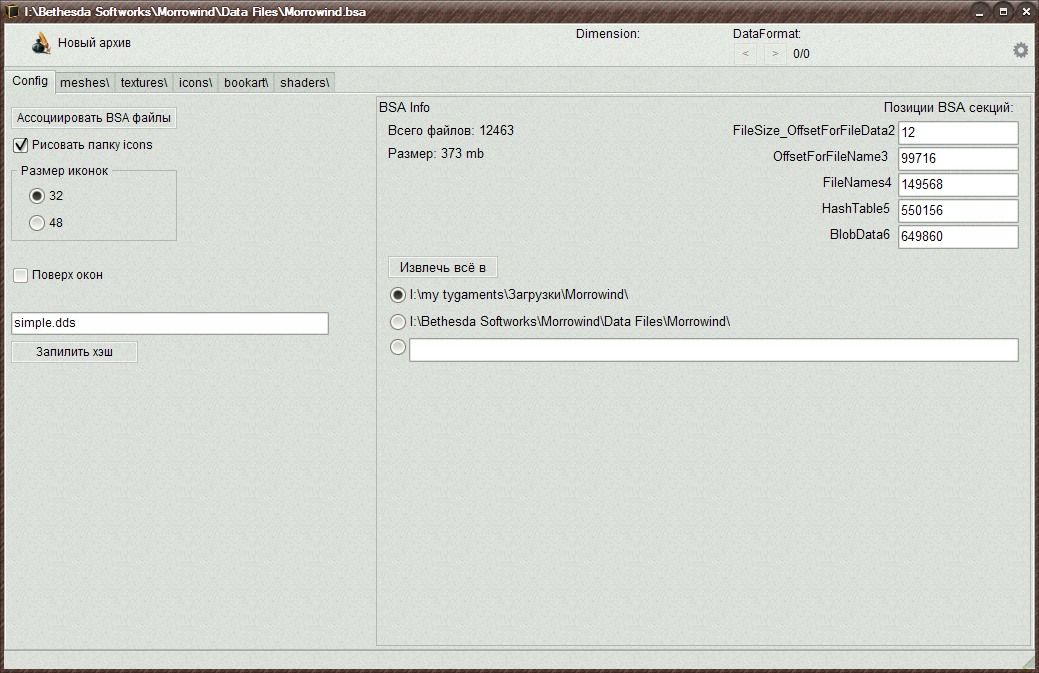
Task: Click the next DataFormat arrow button
Action: pyautogui.click(x=775, y=54)
